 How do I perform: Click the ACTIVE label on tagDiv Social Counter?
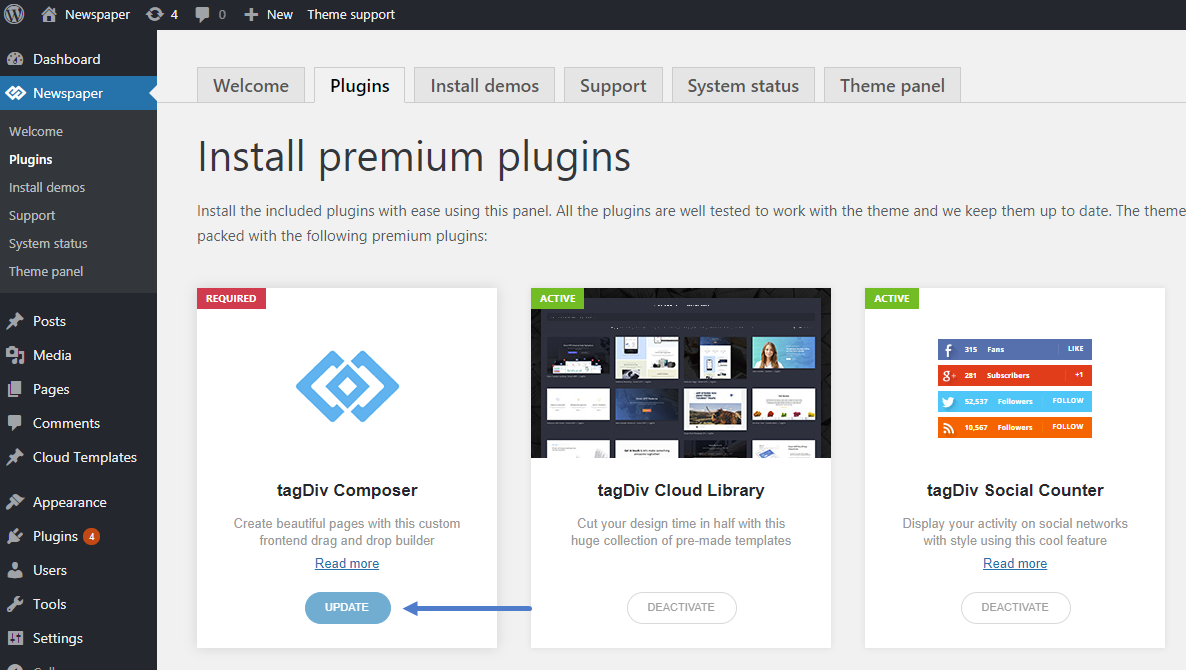click(892, 298)
